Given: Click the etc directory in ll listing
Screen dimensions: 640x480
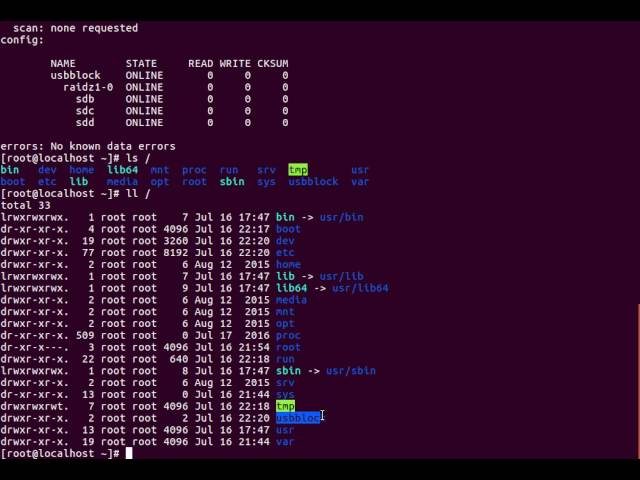Looking at the screenshot, I should pos(285,253).
